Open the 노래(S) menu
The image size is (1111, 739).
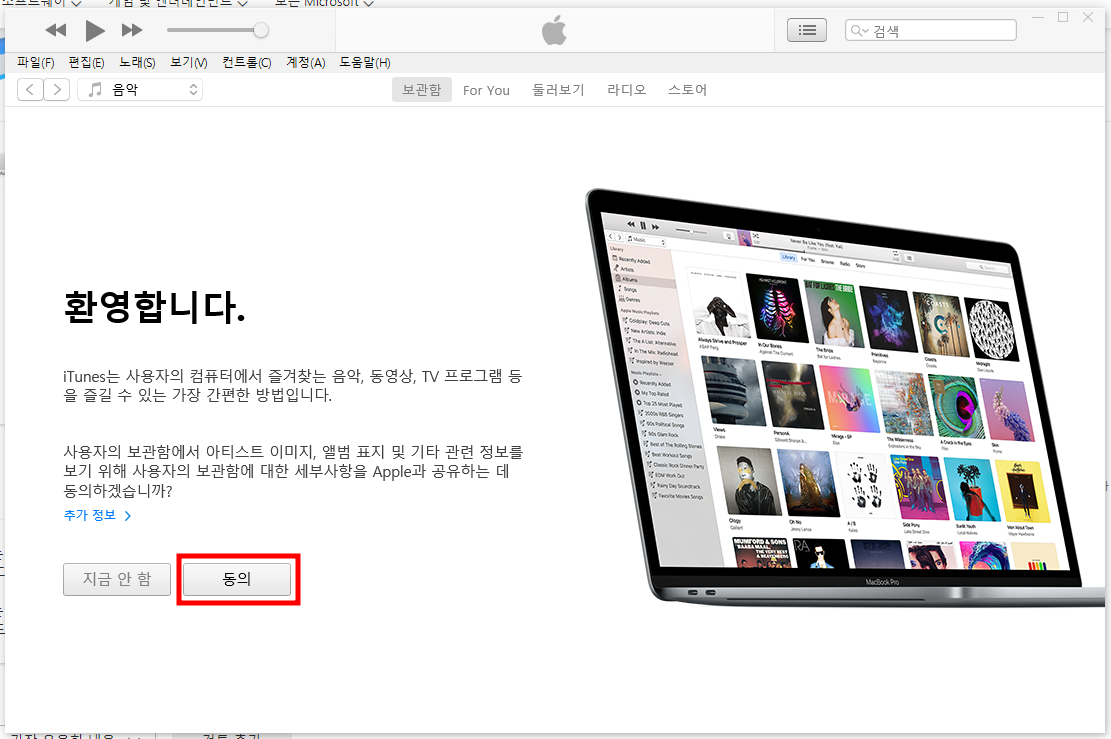coord(137,62)
